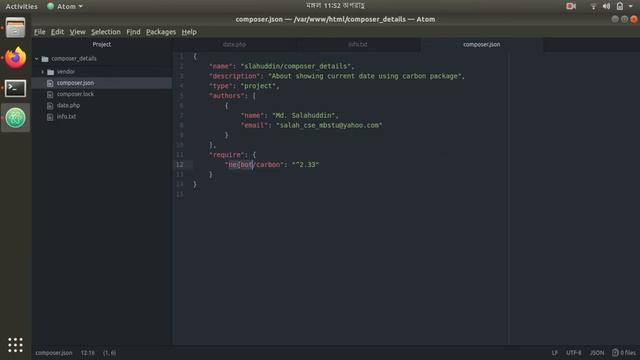Click "slahuddin/composer_details" name value
Screen dimensions: 640x360
[296, 66]
